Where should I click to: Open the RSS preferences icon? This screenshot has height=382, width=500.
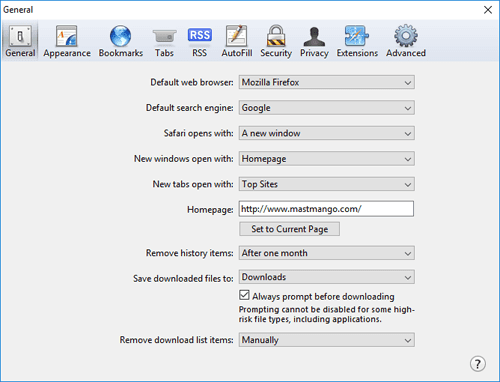(199, 41)
